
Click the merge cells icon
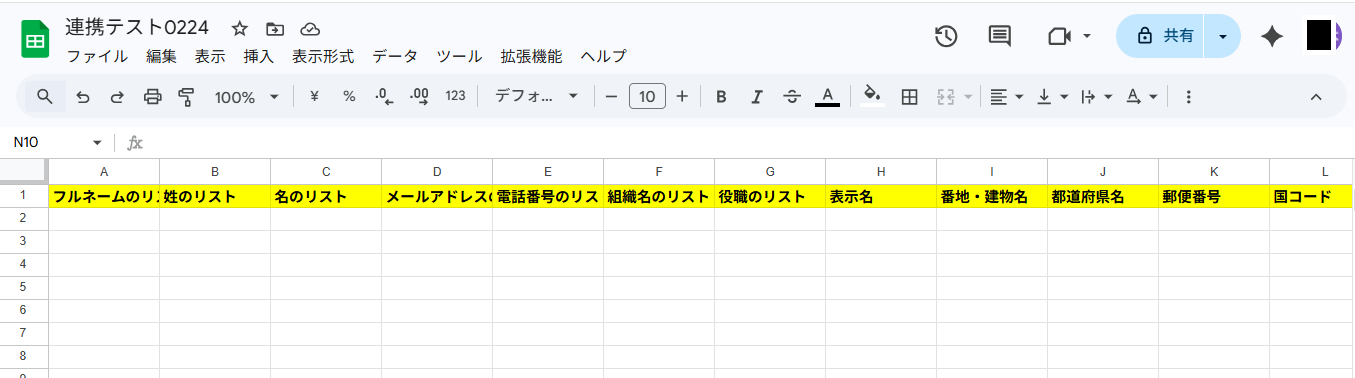click(x=945, y=96)
